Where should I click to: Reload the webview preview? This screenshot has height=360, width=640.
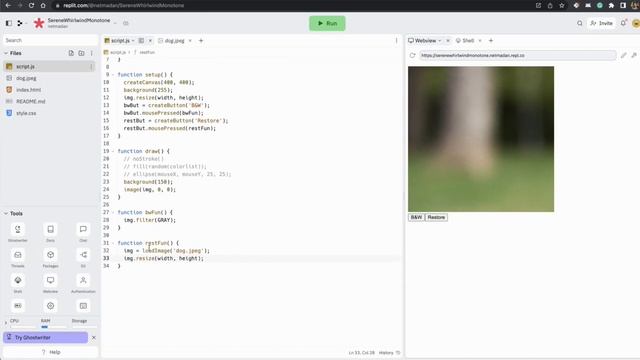click(413, 55)
